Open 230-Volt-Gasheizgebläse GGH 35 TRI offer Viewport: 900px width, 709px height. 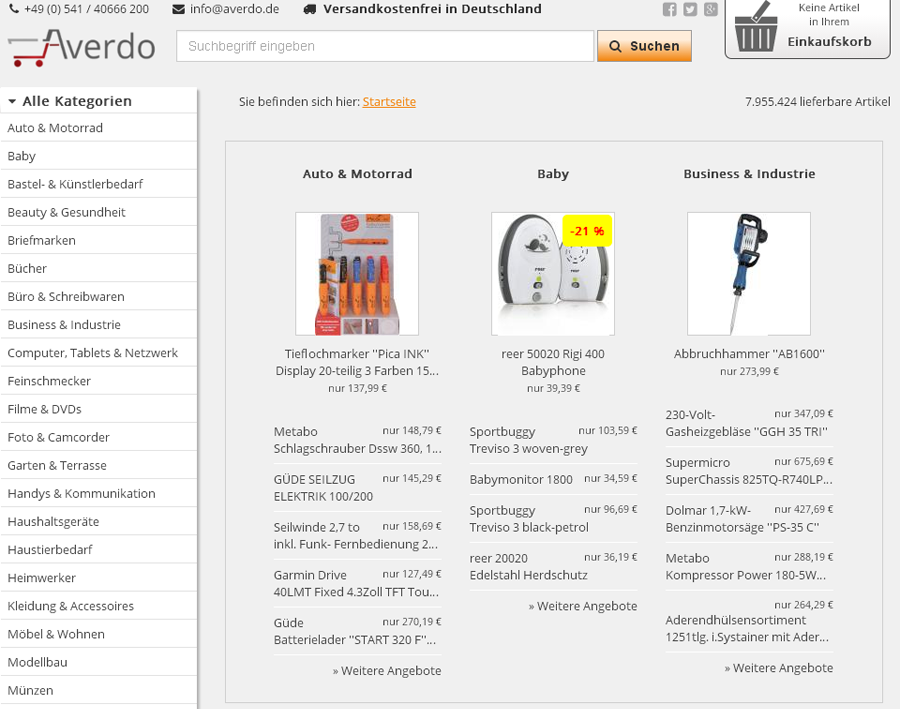coord(749,423)
